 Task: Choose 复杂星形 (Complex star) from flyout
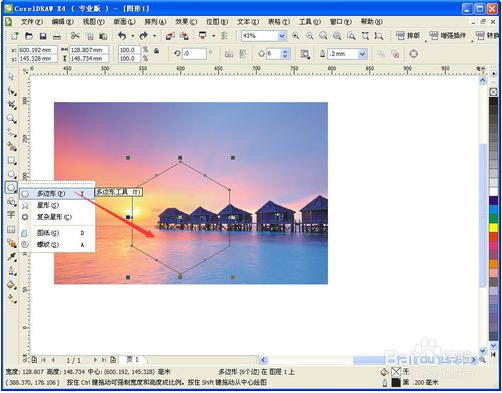57,217
